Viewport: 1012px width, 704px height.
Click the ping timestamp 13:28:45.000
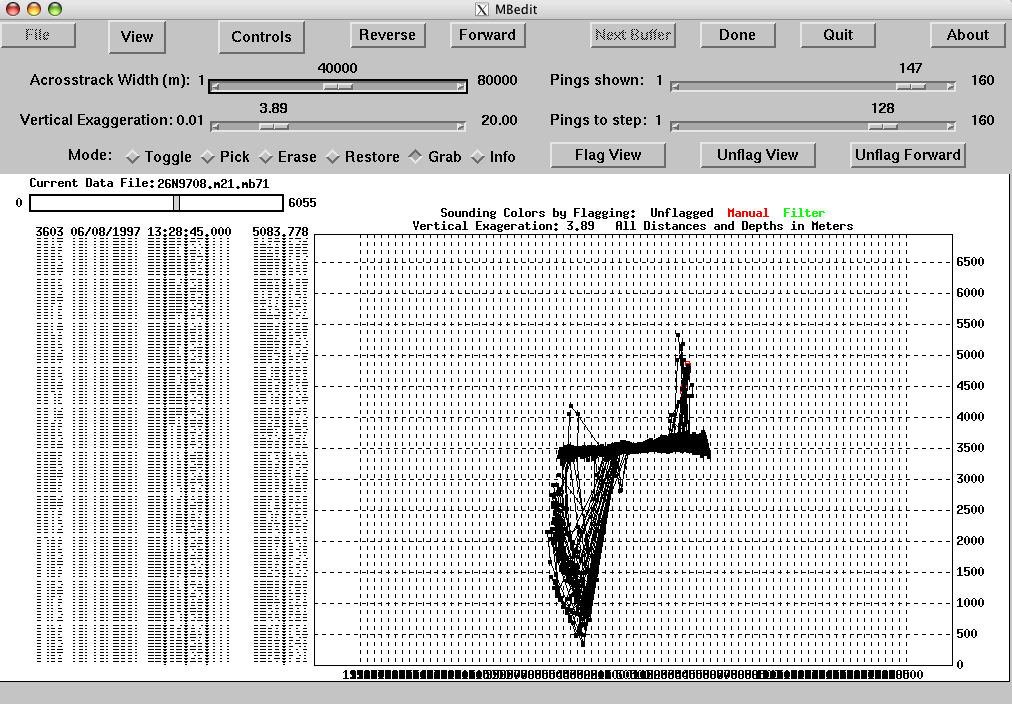coord(189,231)
